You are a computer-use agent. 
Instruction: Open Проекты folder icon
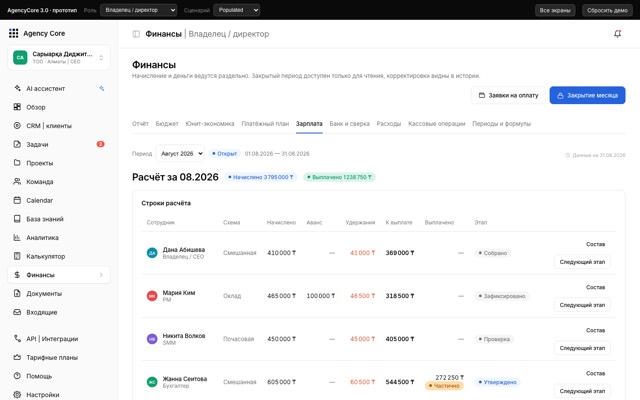[x=17, y=163]
